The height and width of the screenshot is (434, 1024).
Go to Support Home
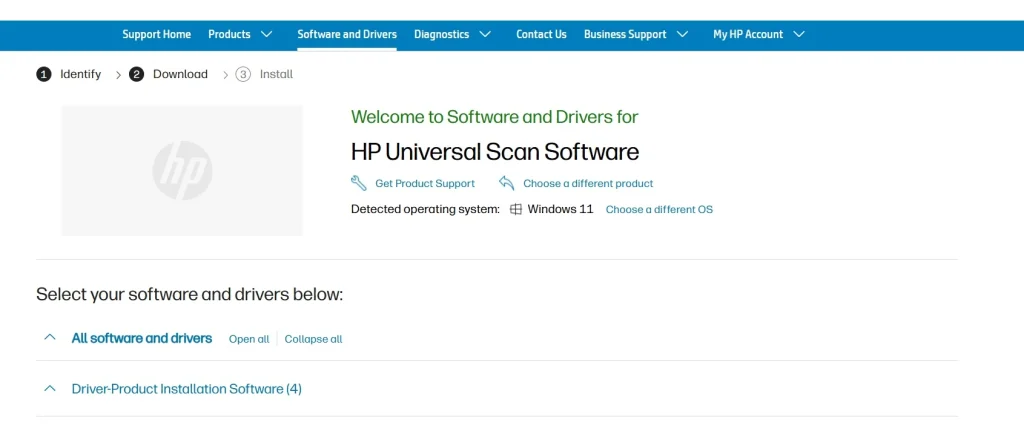click(156, 34)
